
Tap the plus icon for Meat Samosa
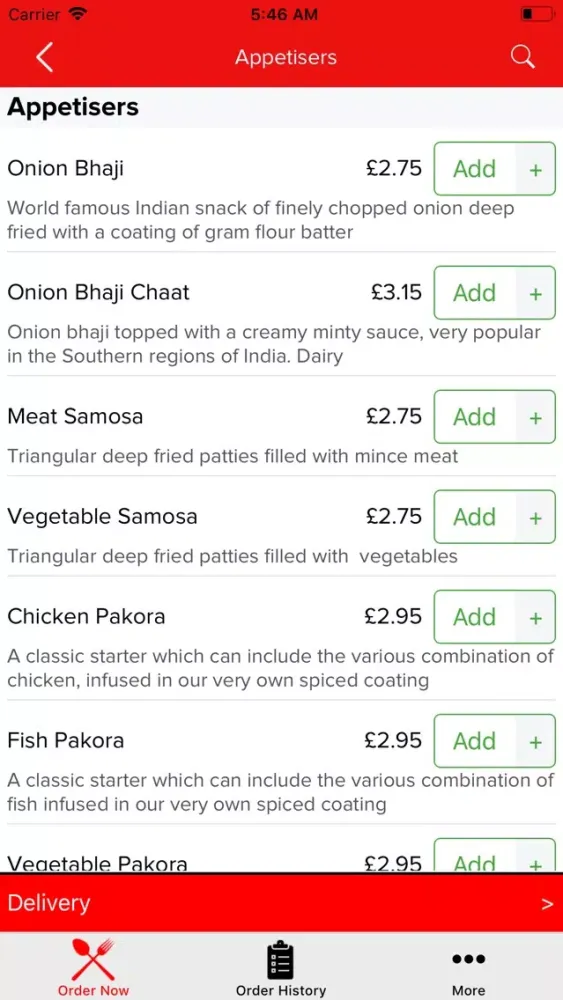pos(536,417)
